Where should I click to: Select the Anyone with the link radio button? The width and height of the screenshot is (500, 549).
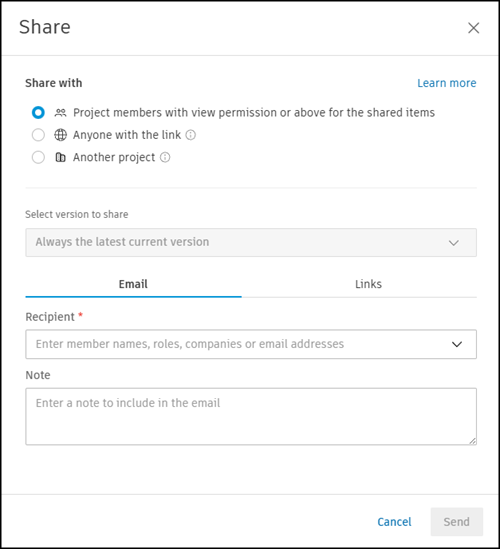pyautogui.click(x=38, y=135)
